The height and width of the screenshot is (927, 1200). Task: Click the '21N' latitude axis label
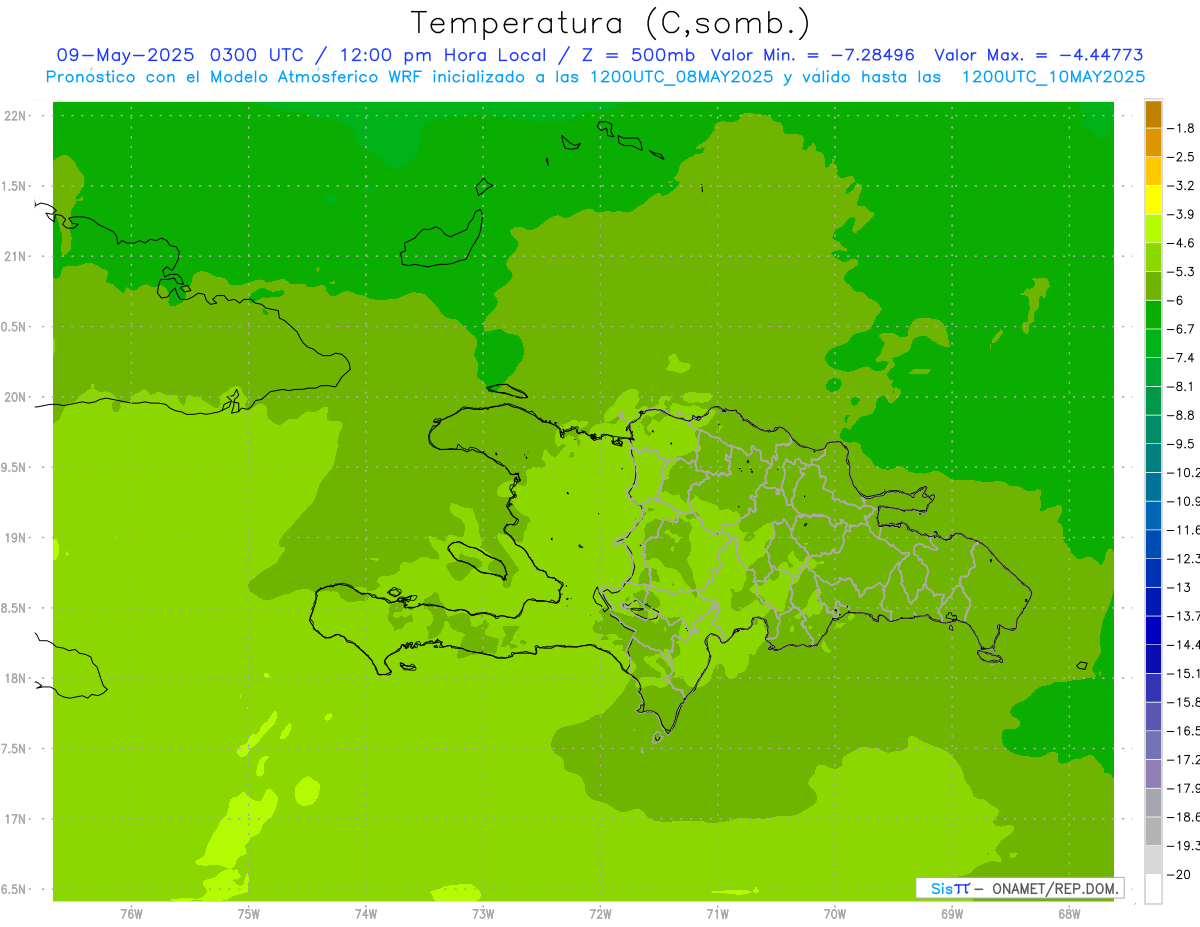tap(15, 257)
